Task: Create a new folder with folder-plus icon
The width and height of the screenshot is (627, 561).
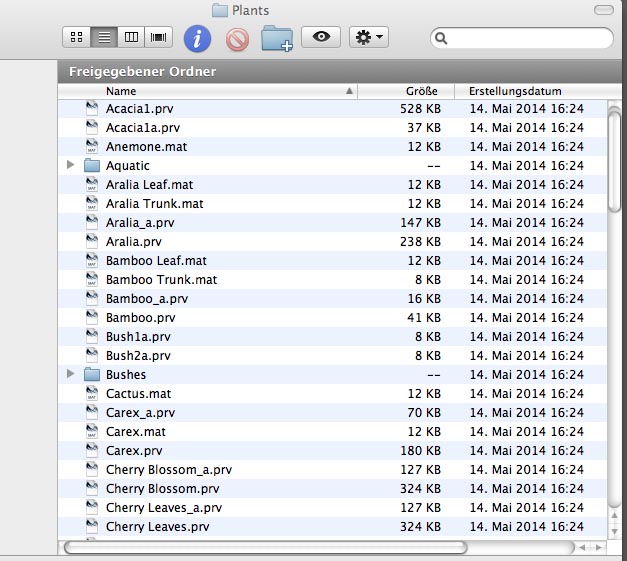Action: (277, 39)
